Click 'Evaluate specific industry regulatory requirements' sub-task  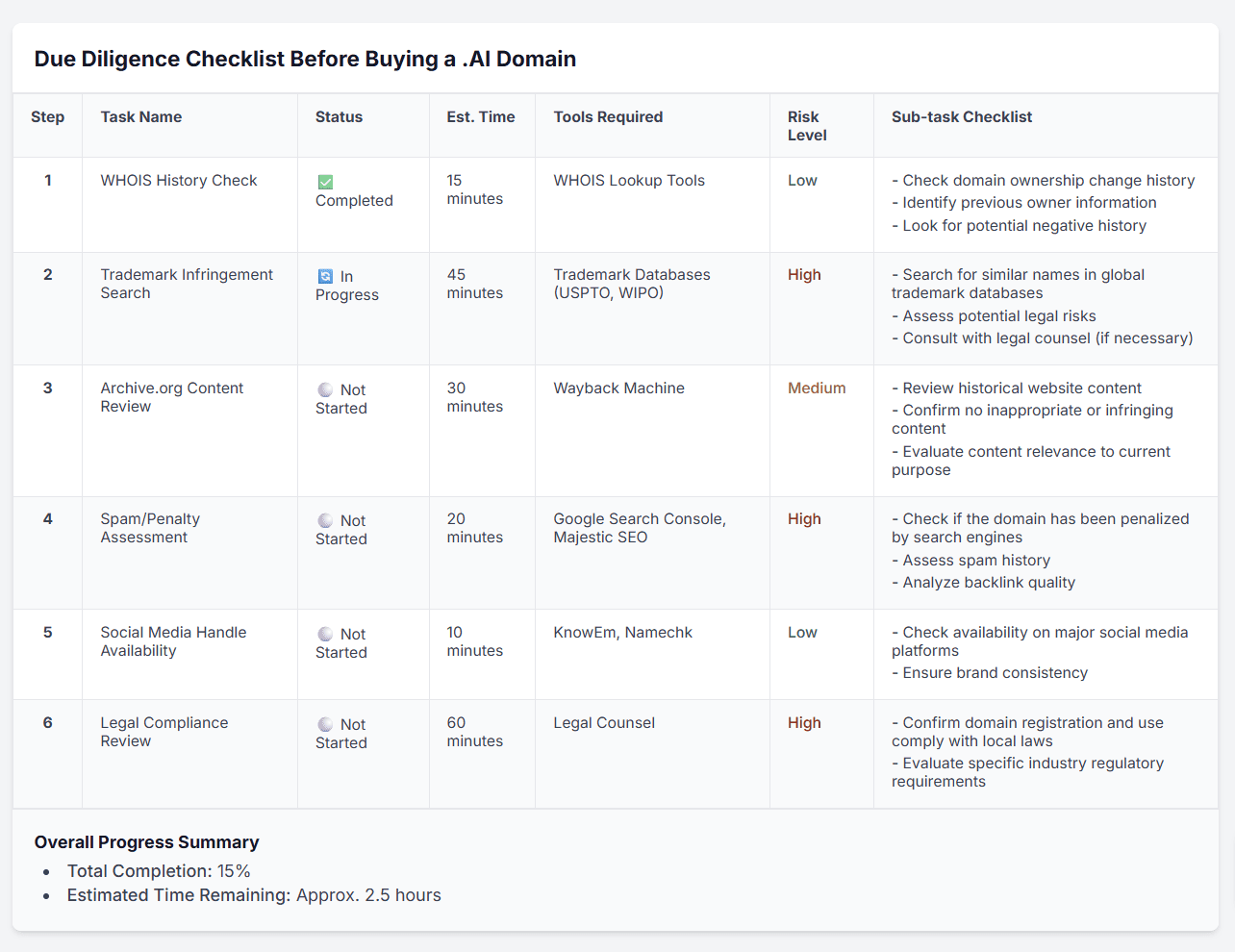[x=1027, y=772]
